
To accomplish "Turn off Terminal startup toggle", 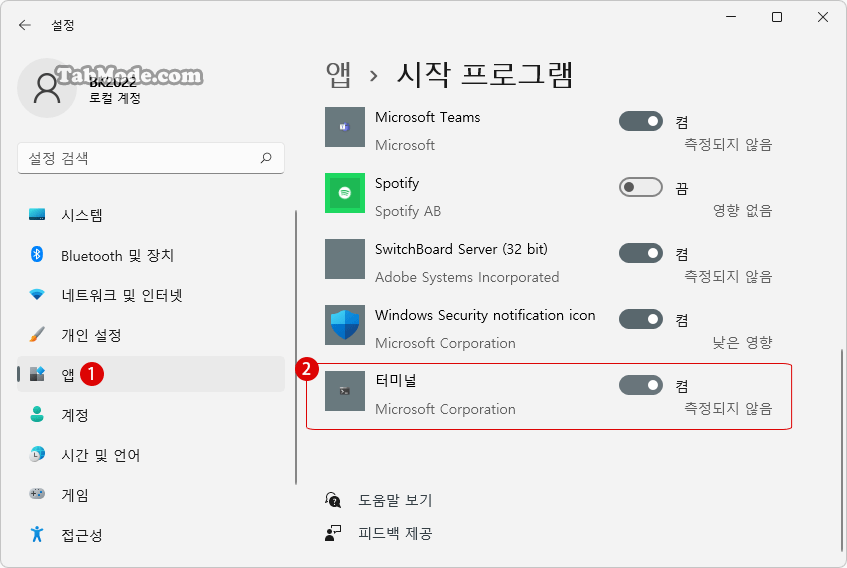I will point(641,386).
